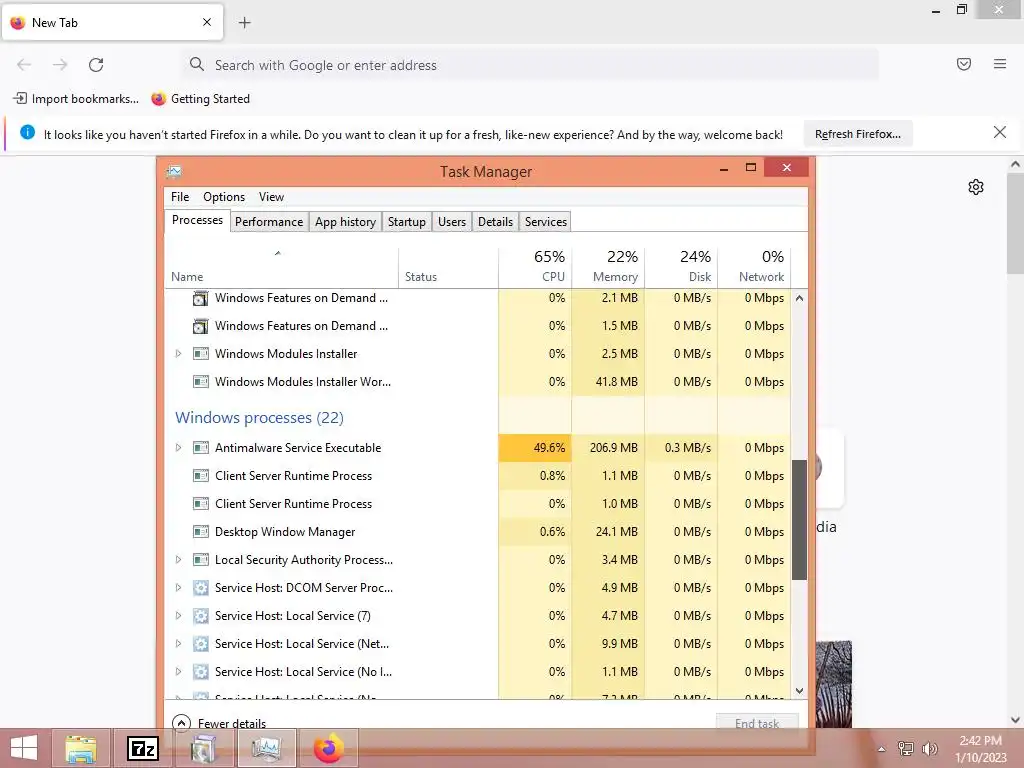Click the Firefox taskbar icon
This screenshot has height=768, width=1024.
click(x=328, y=748)
